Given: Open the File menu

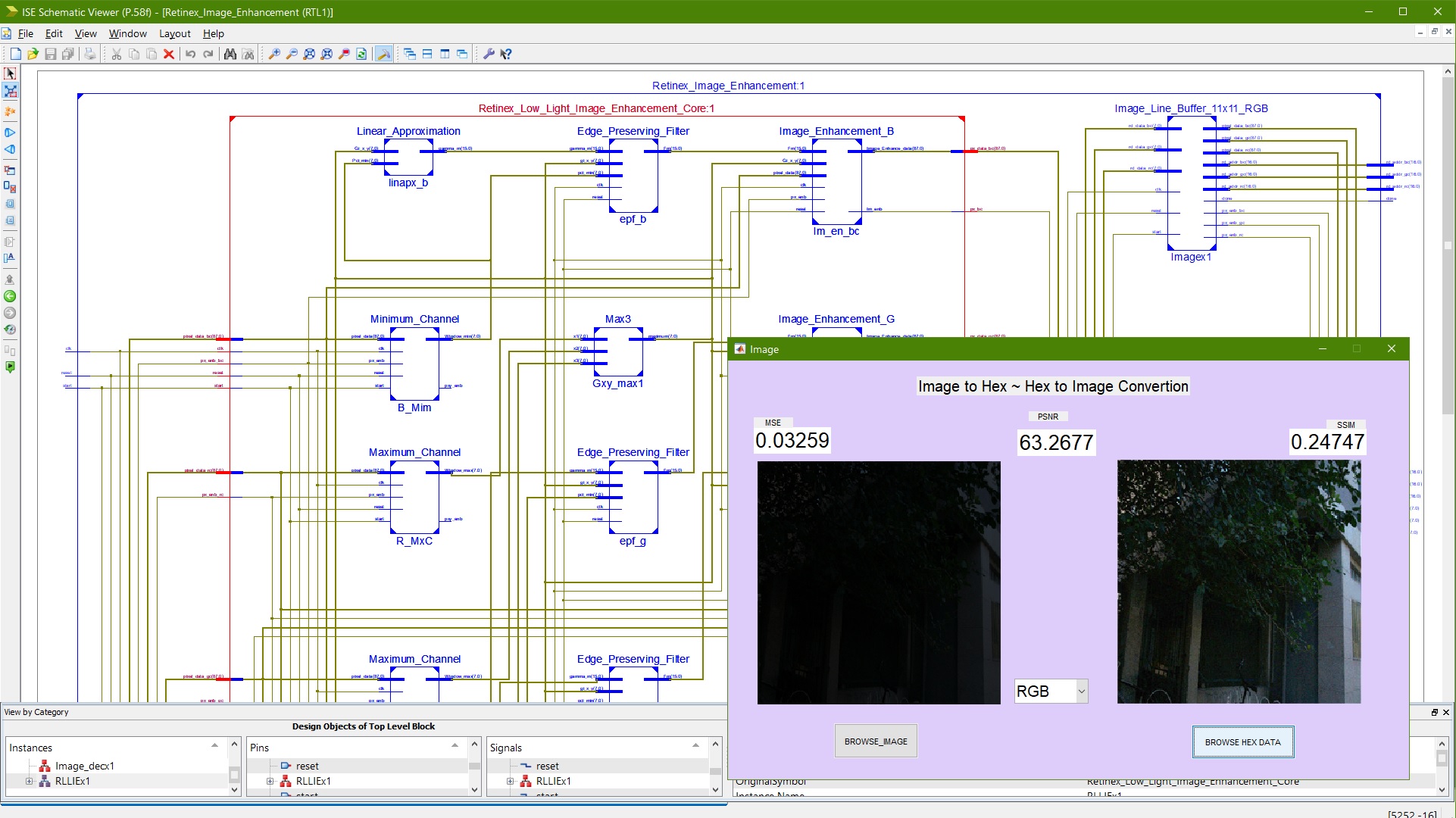Looking at the screenshot, I should tap(25, 33).
